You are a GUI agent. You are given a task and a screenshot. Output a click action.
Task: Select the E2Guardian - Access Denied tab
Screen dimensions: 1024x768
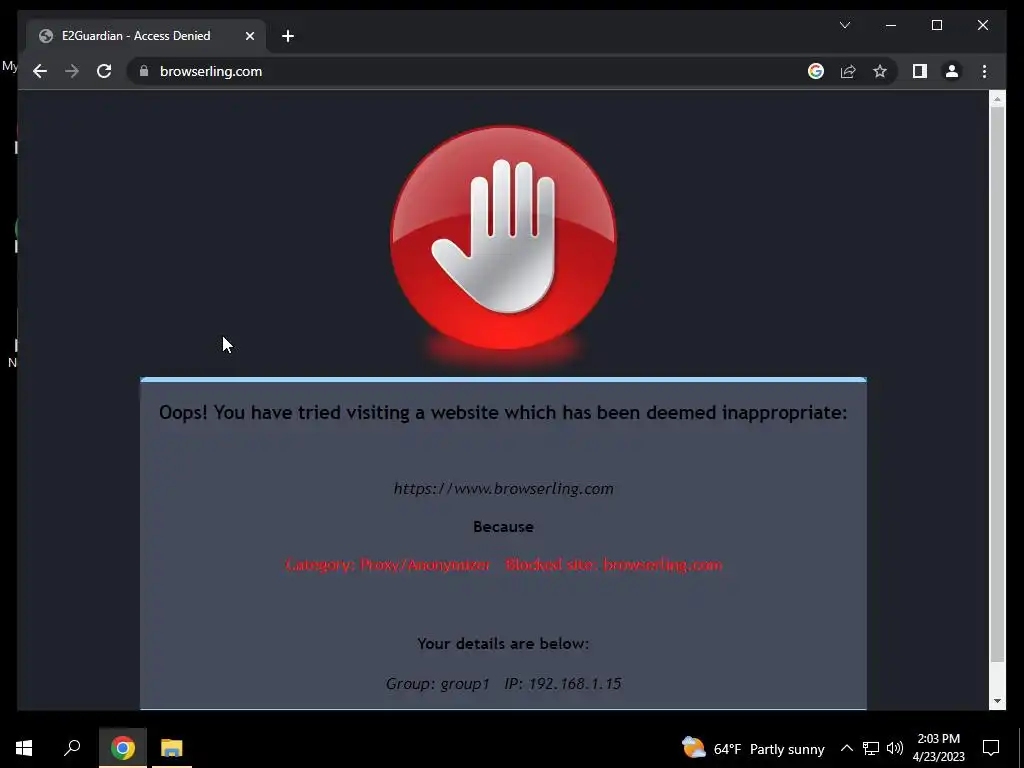click(146, 36)
